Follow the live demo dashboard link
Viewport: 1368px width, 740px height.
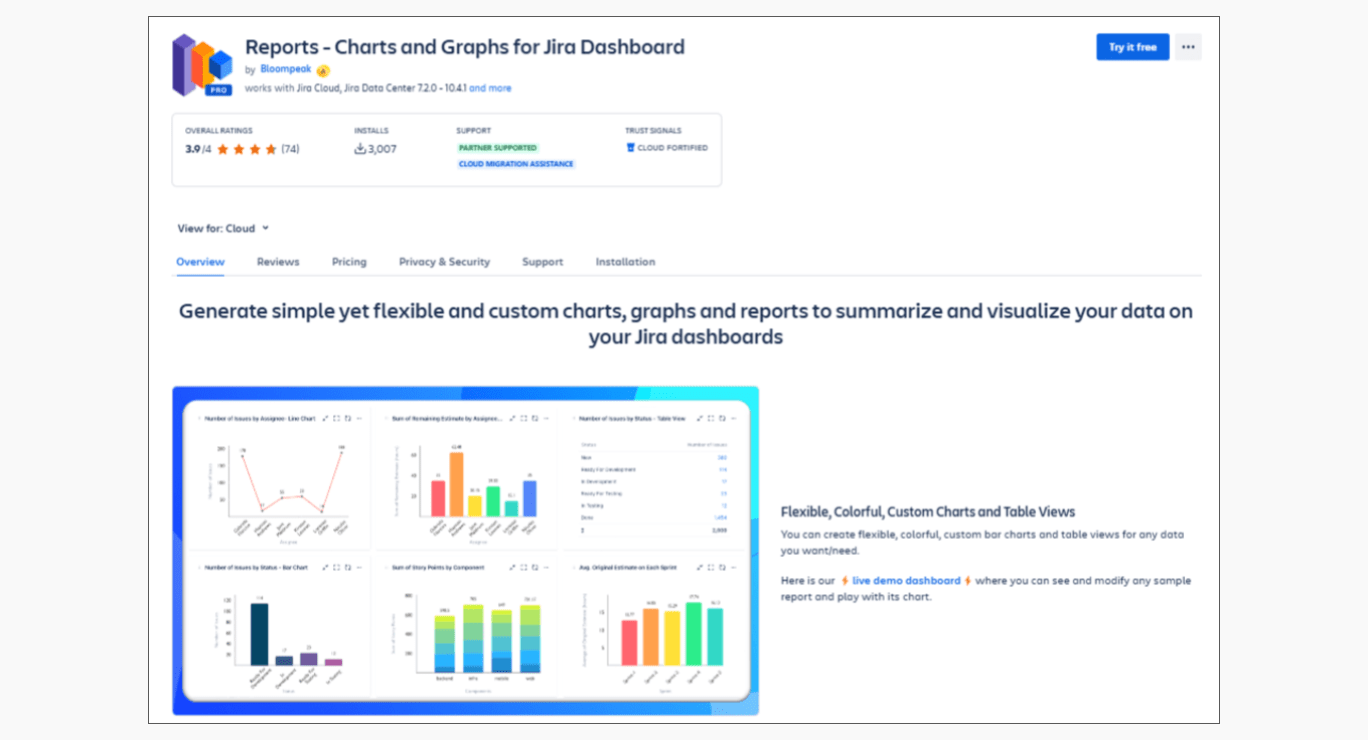(x=906, y=581)
